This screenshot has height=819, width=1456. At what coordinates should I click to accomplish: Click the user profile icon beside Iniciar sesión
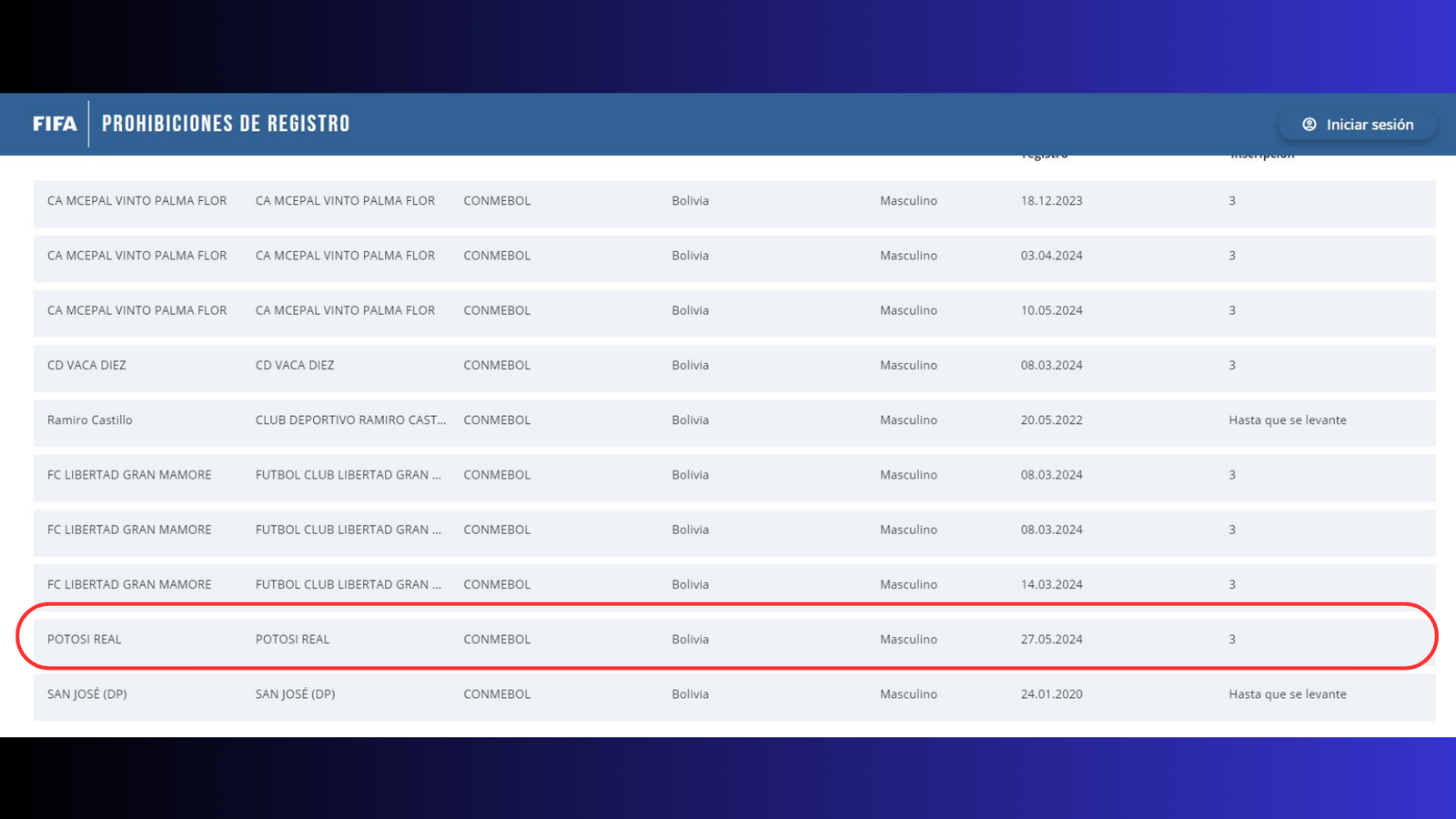click(1309, 125)
